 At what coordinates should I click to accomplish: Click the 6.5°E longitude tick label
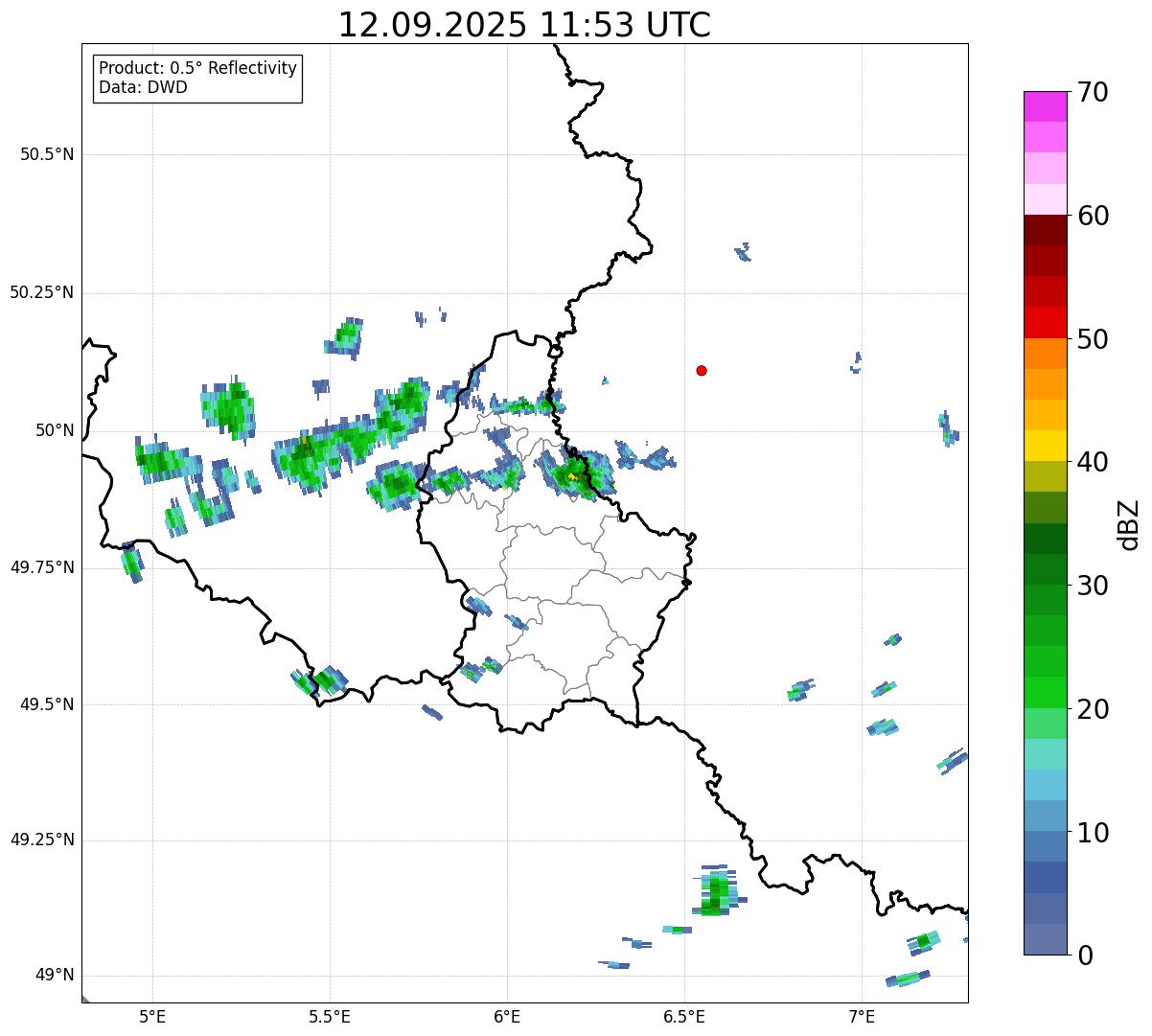[x=684, y=1017]
